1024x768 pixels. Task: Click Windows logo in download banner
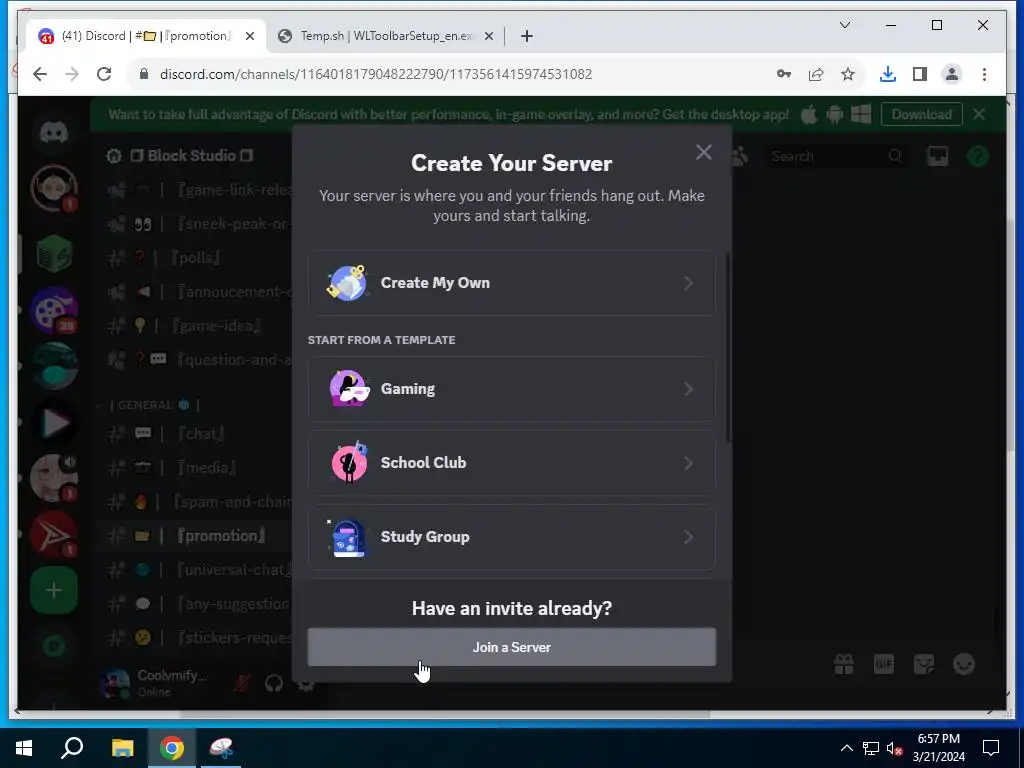point(861,114)
